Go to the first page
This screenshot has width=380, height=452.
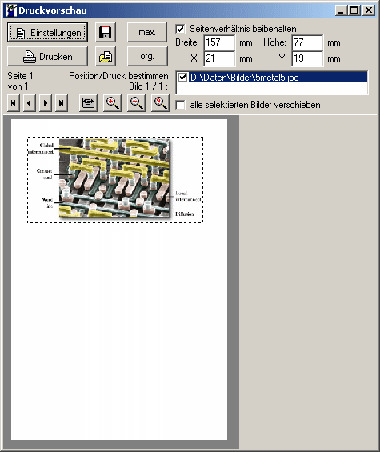pos(13,103)
